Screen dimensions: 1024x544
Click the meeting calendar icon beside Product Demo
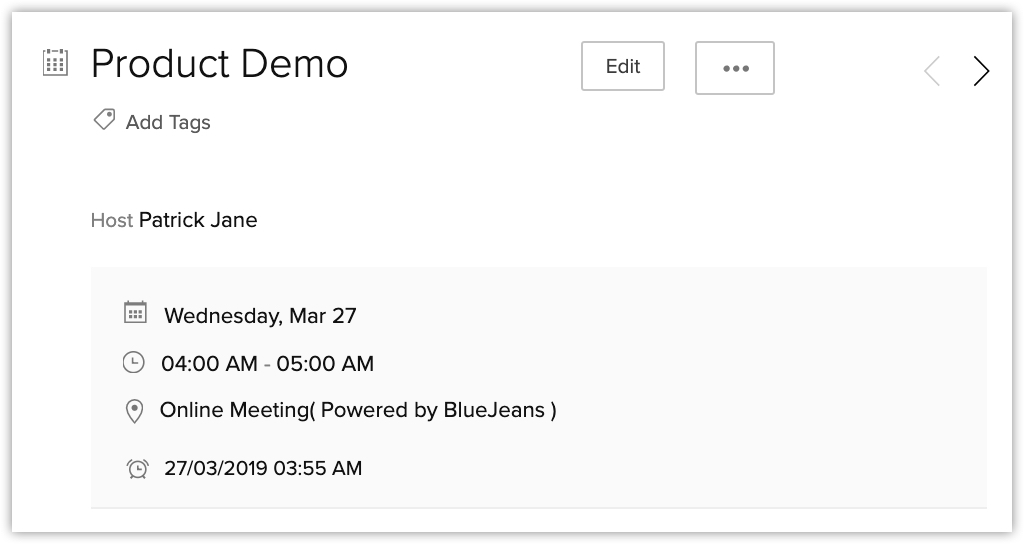click(56, 63)
